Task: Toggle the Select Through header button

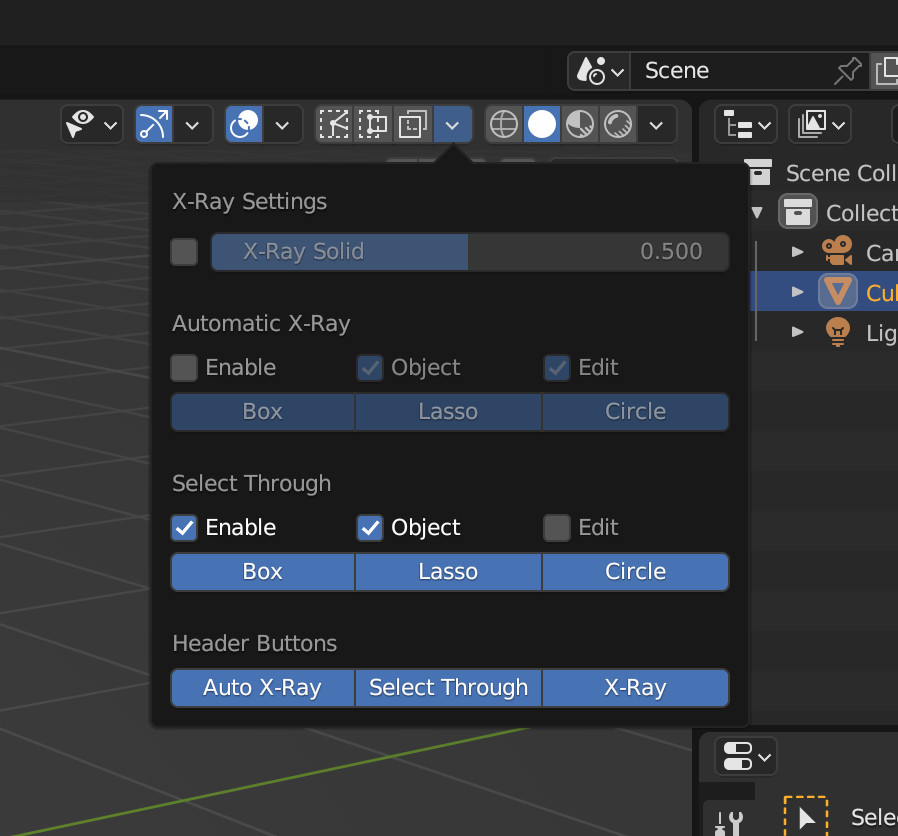Action: tap(448, 688)
